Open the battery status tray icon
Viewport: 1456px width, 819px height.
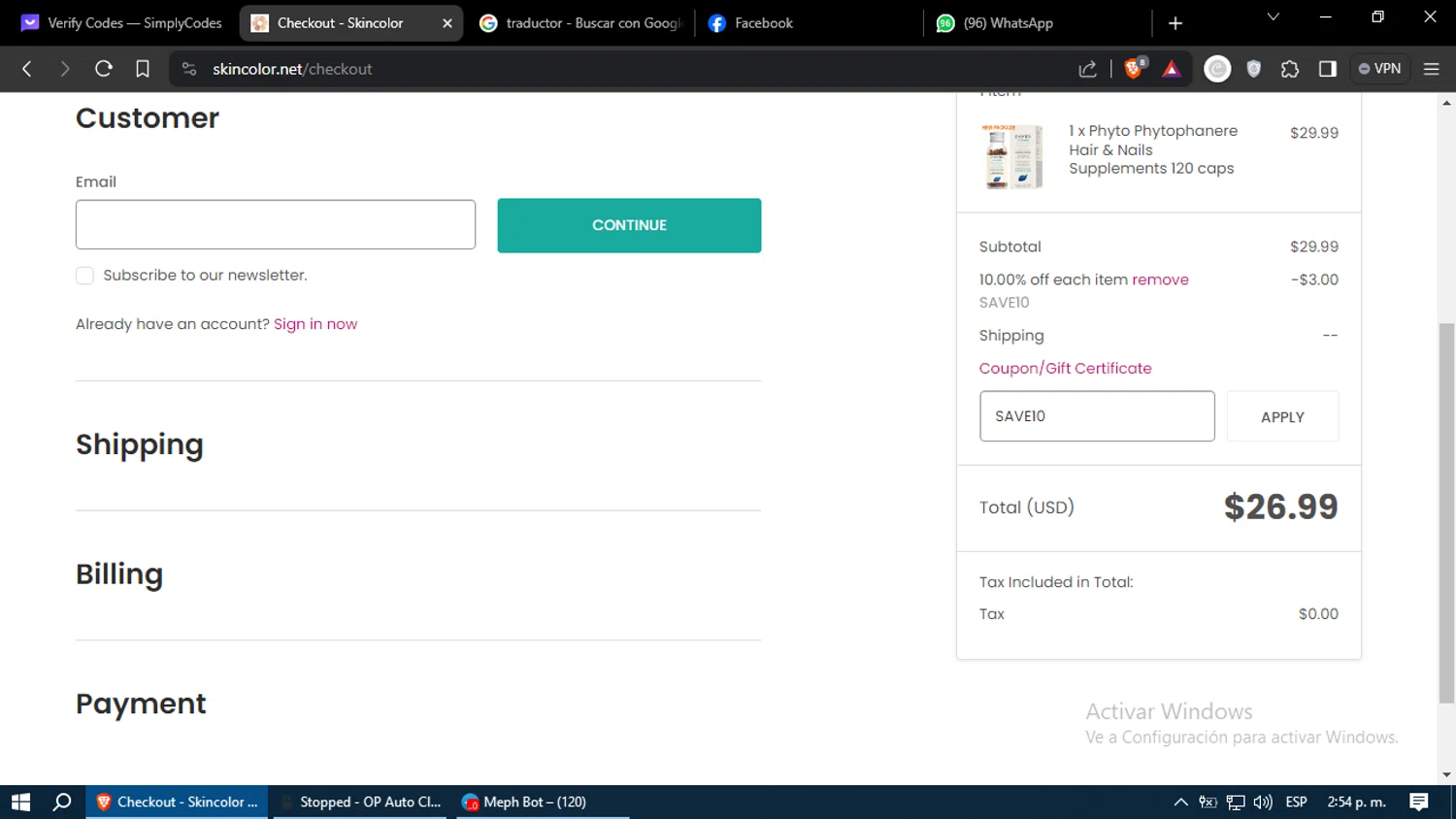(1208, 802)
